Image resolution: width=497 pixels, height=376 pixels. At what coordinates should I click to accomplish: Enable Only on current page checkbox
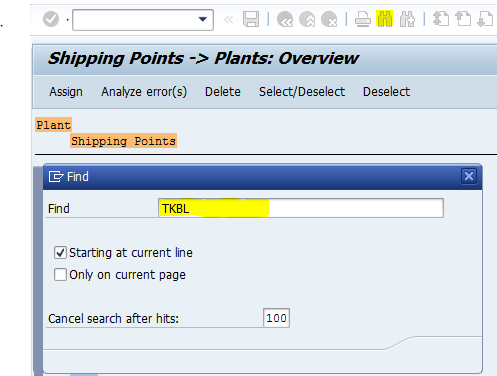60,275
